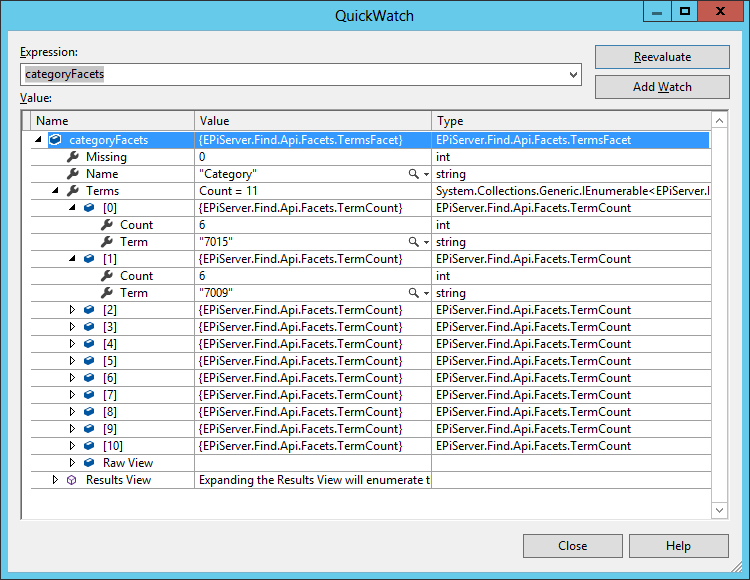The image size is (750, 580).
Task: Open the Expression combo box dropdown
Action: pos(573,74)
